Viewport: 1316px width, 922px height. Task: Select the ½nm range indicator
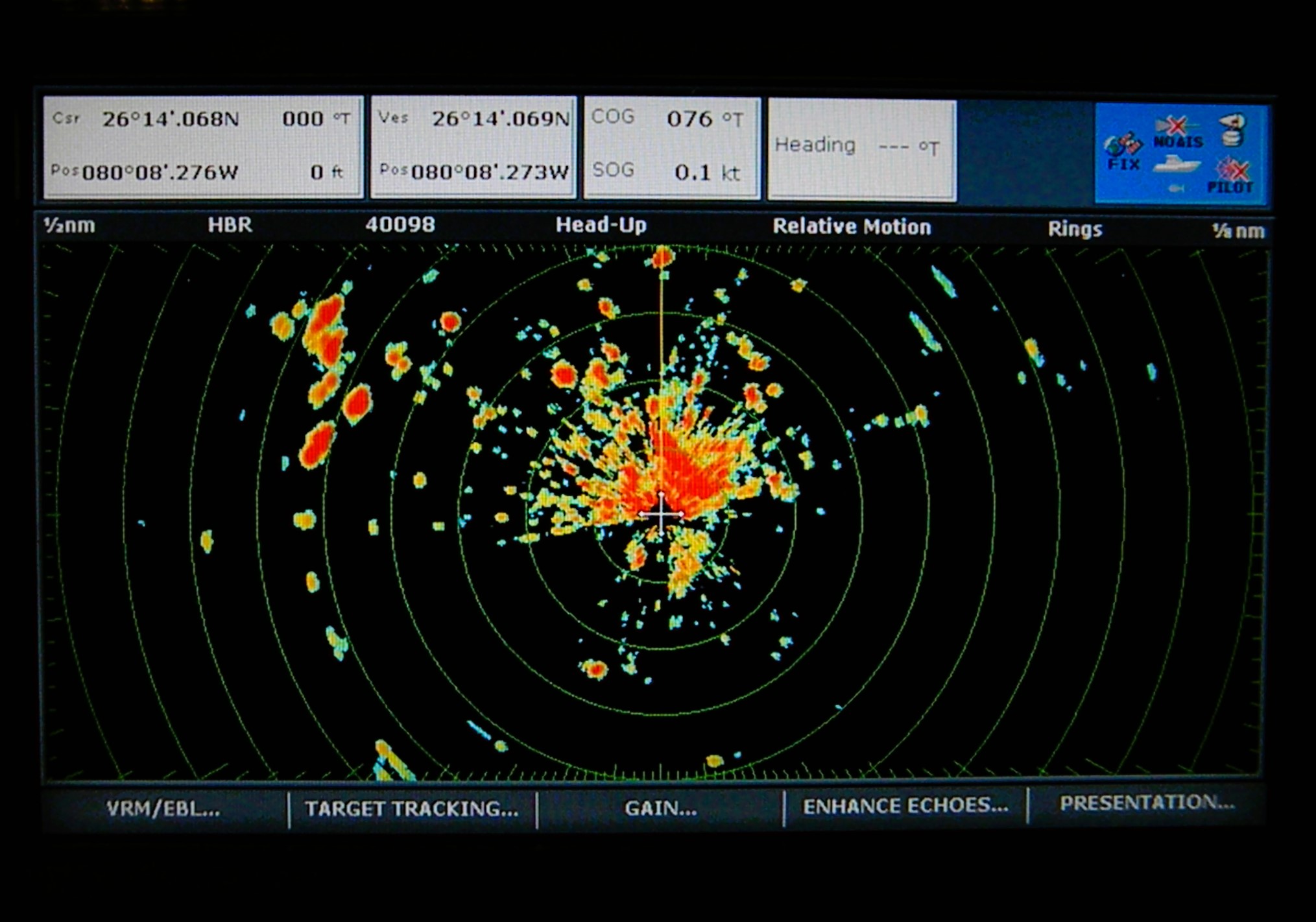click(69, 225)
